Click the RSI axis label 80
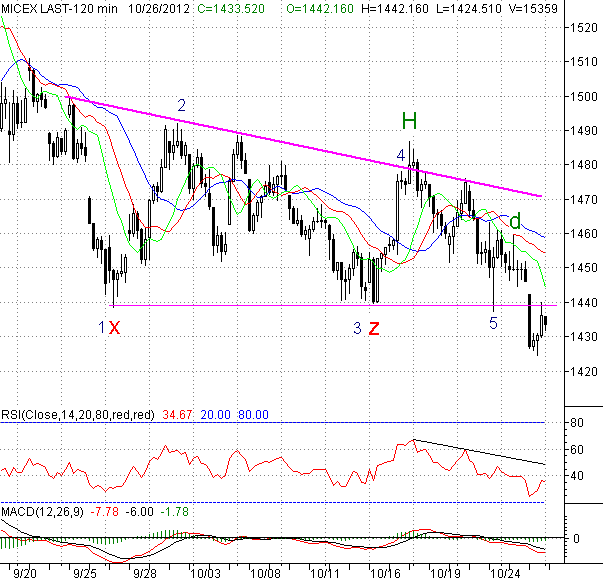This screenshot has width=603, height=583. [577, 423]
